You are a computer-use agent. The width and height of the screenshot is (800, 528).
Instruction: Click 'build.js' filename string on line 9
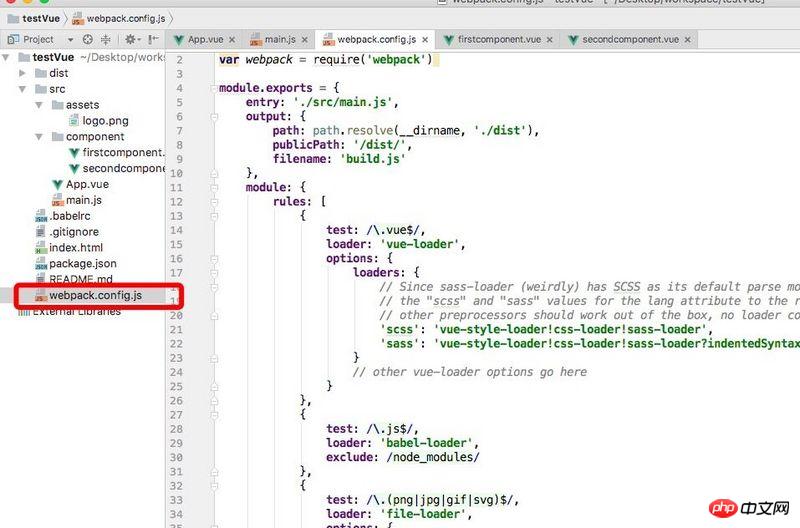click(x=372, y=159)
